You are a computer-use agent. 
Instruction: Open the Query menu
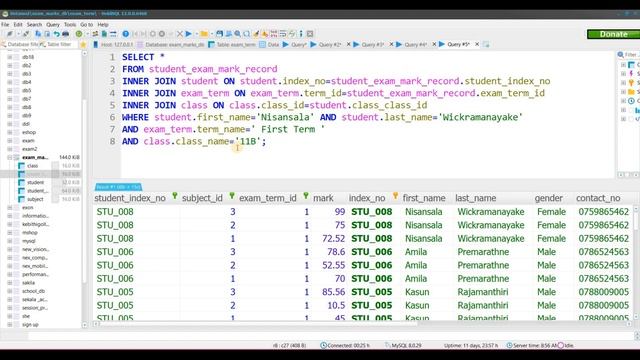(53, 24)
